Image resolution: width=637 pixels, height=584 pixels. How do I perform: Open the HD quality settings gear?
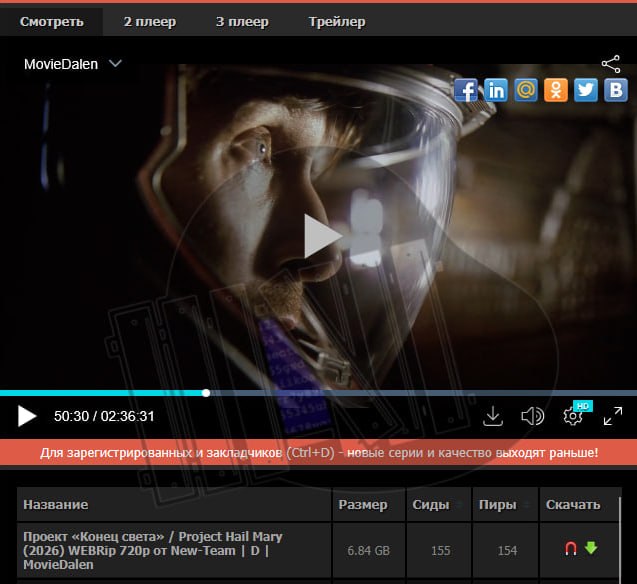point(574,416)
